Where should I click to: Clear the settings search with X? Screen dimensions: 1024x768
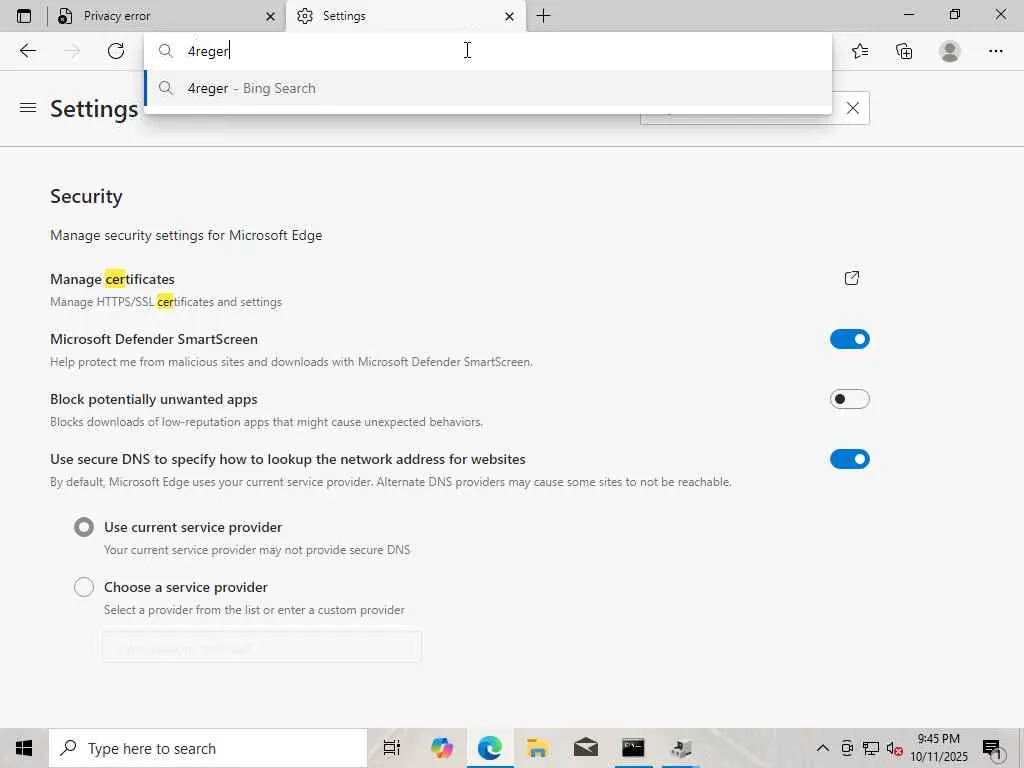(x=852, y=108)
